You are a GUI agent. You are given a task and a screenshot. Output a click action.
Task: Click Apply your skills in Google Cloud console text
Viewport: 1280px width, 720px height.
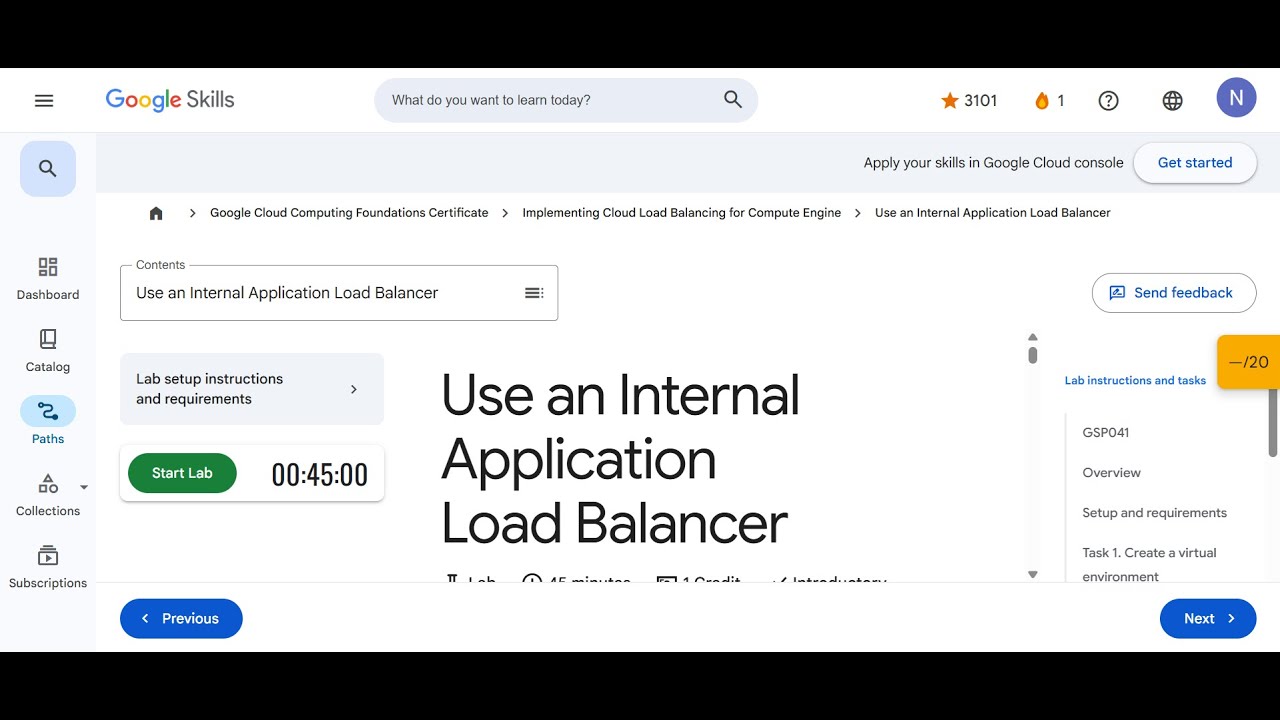[x=994, y=163]
